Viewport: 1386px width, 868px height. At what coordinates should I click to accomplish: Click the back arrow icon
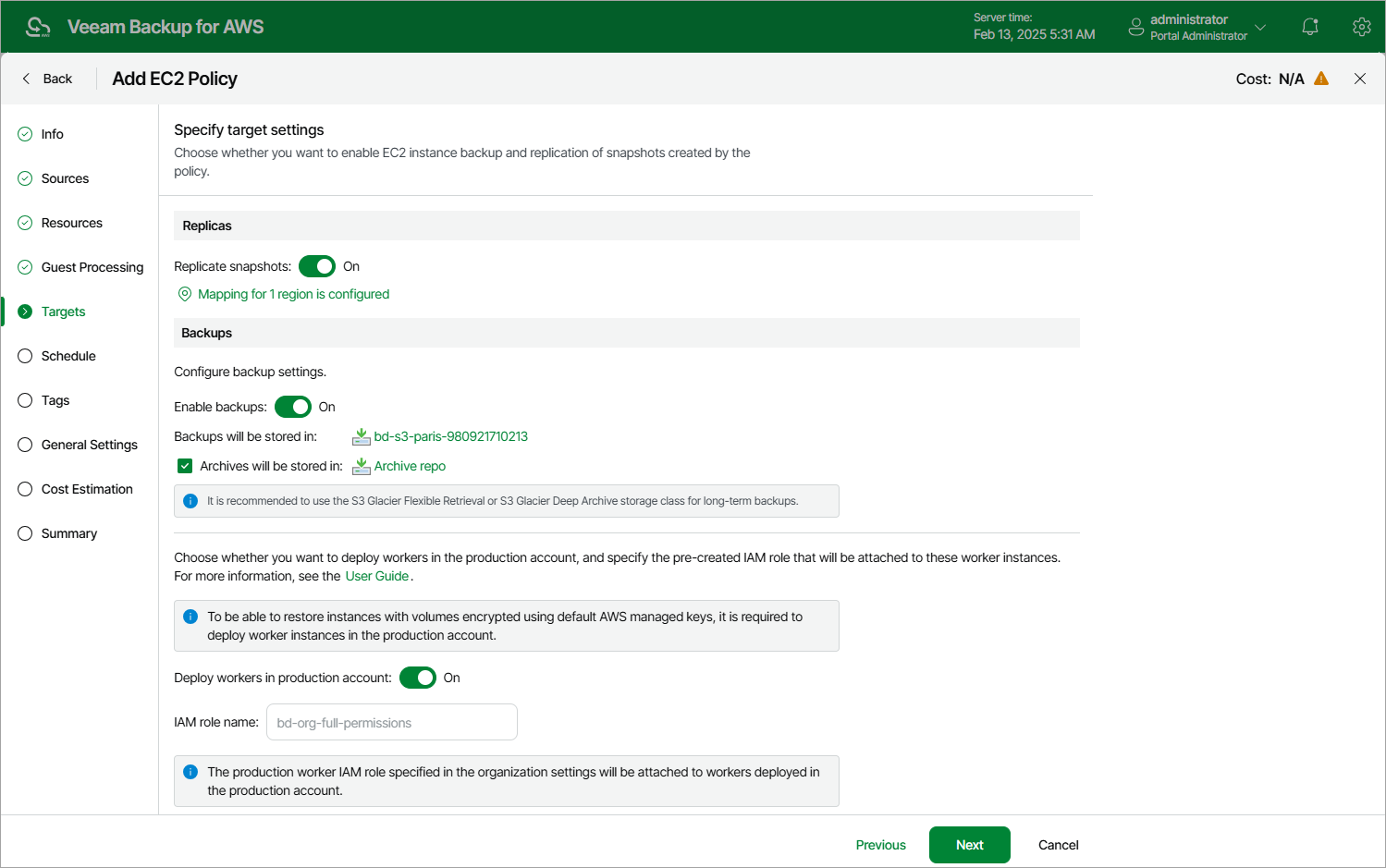pyautogui.click(x=26, y=79)
